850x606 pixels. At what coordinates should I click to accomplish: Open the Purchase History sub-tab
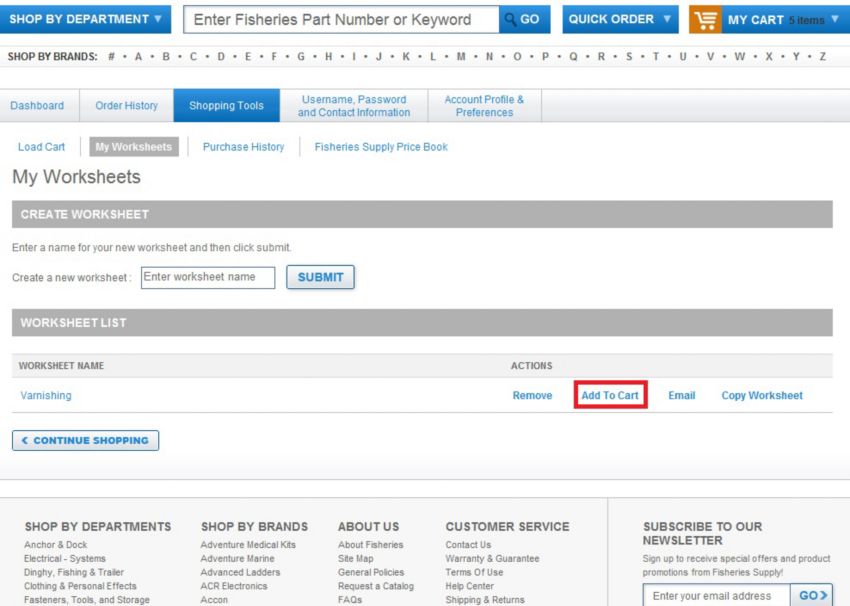[243, 147]
